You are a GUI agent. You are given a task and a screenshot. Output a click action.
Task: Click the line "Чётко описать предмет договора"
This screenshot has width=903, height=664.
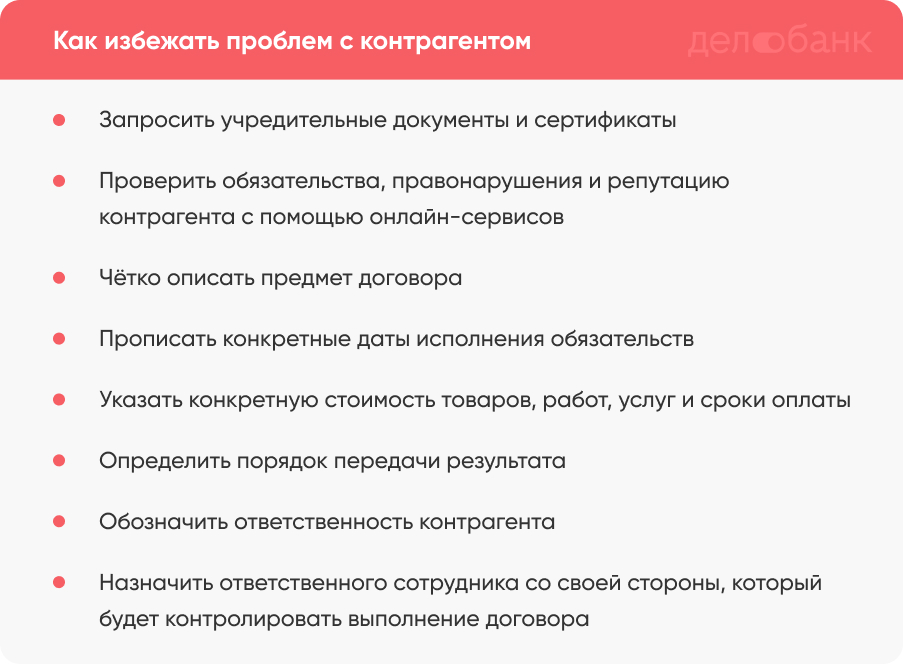pyautogui.click(x=281, y=277)
